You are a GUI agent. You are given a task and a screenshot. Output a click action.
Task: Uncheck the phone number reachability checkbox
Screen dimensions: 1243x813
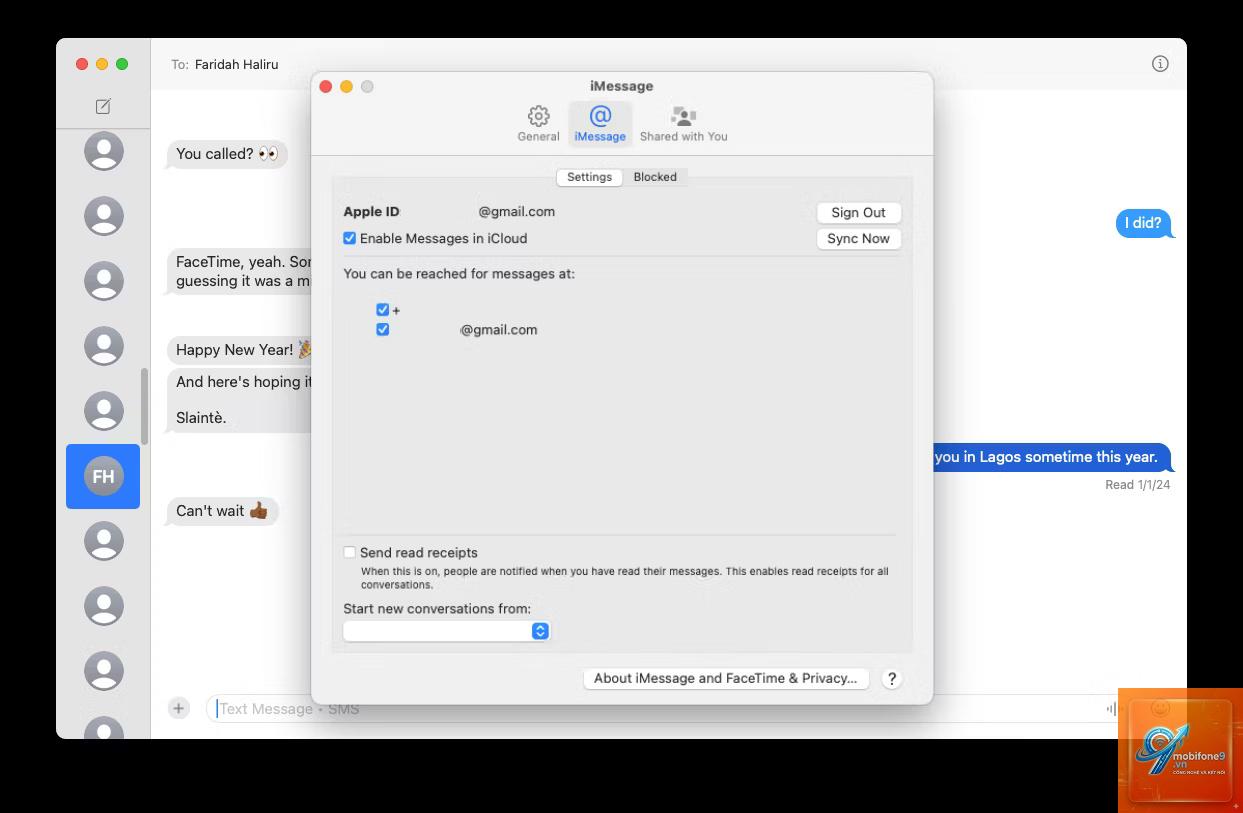(382, 310)
